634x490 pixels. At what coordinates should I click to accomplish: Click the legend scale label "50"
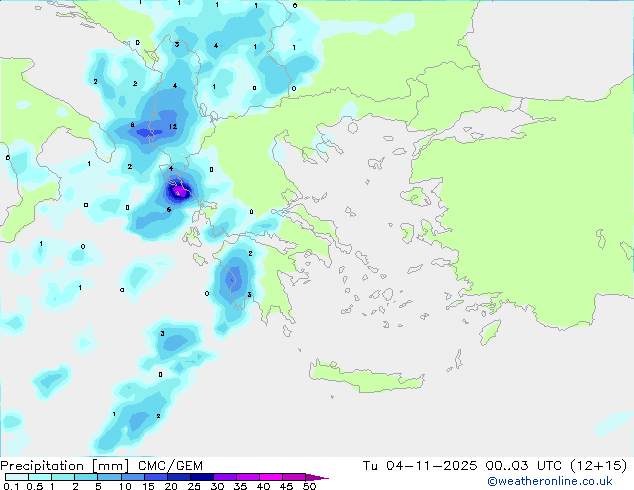309,486
